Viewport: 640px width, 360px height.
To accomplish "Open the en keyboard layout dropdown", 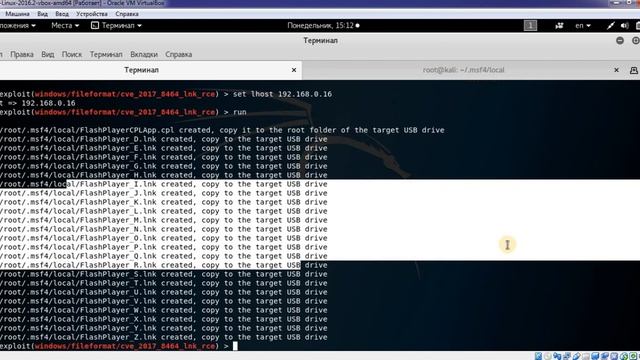I will [583, 26].
